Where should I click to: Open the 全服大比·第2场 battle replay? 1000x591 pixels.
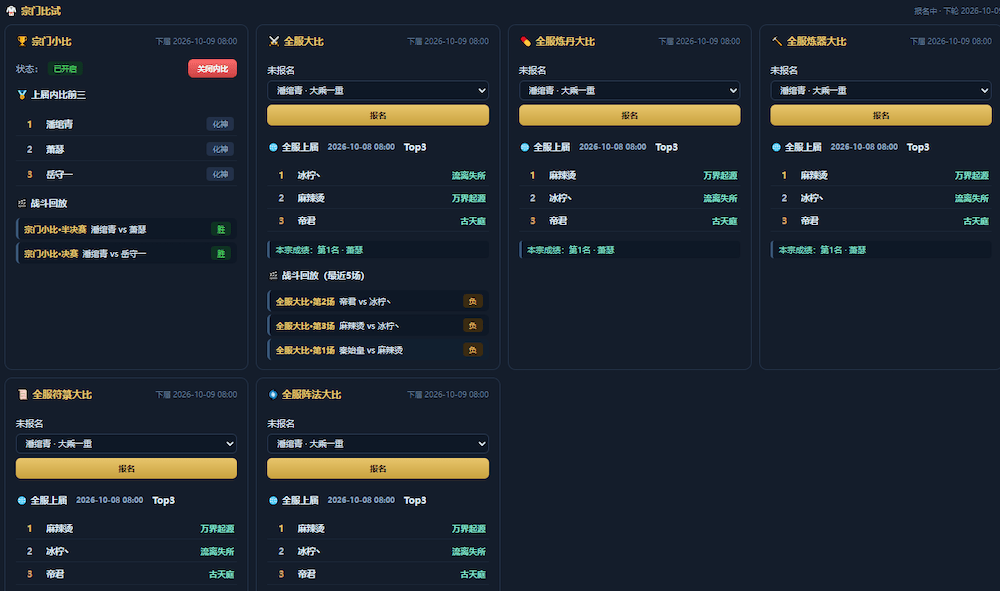coord(378,302)
